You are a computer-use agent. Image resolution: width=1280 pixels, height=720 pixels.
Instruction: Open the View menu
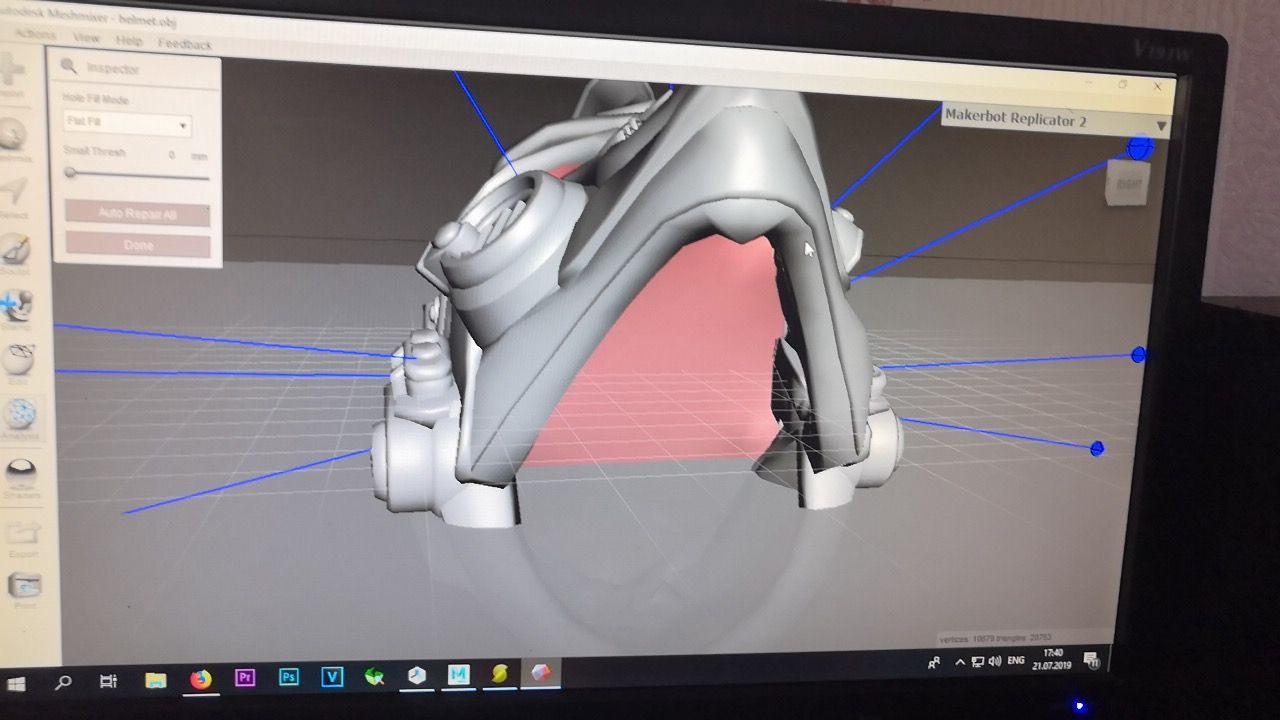coord(86,38)
